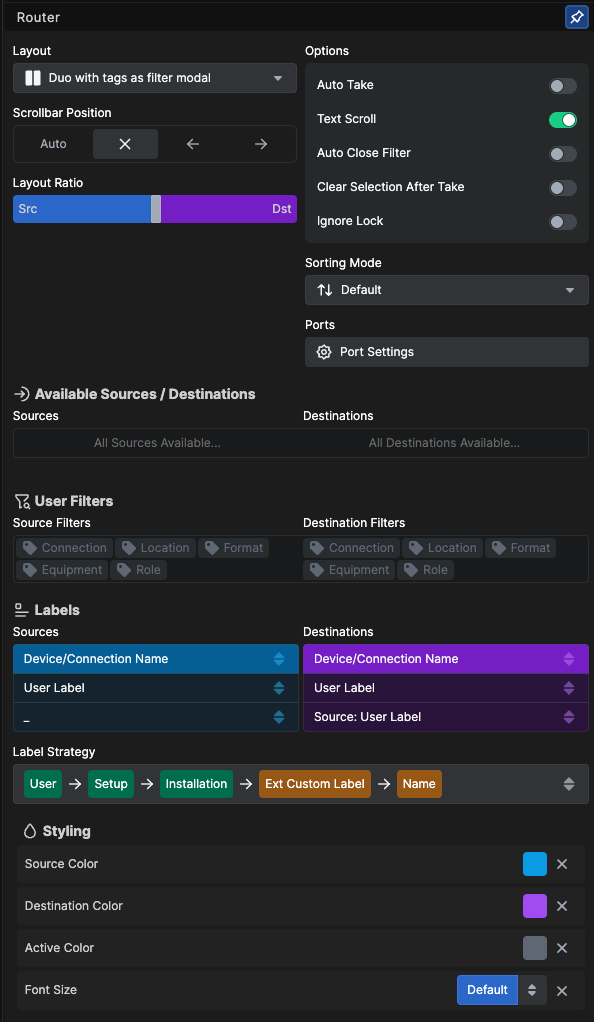The width and height of the screenshot is (594, 1022).
Task: Open Destinations User Label selector
Action: [446, 688]
